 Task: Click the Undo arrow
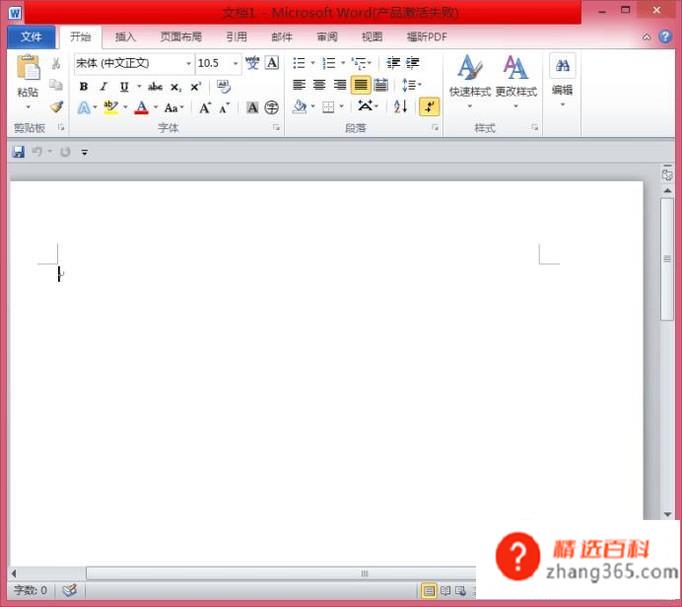click(37, 152)
